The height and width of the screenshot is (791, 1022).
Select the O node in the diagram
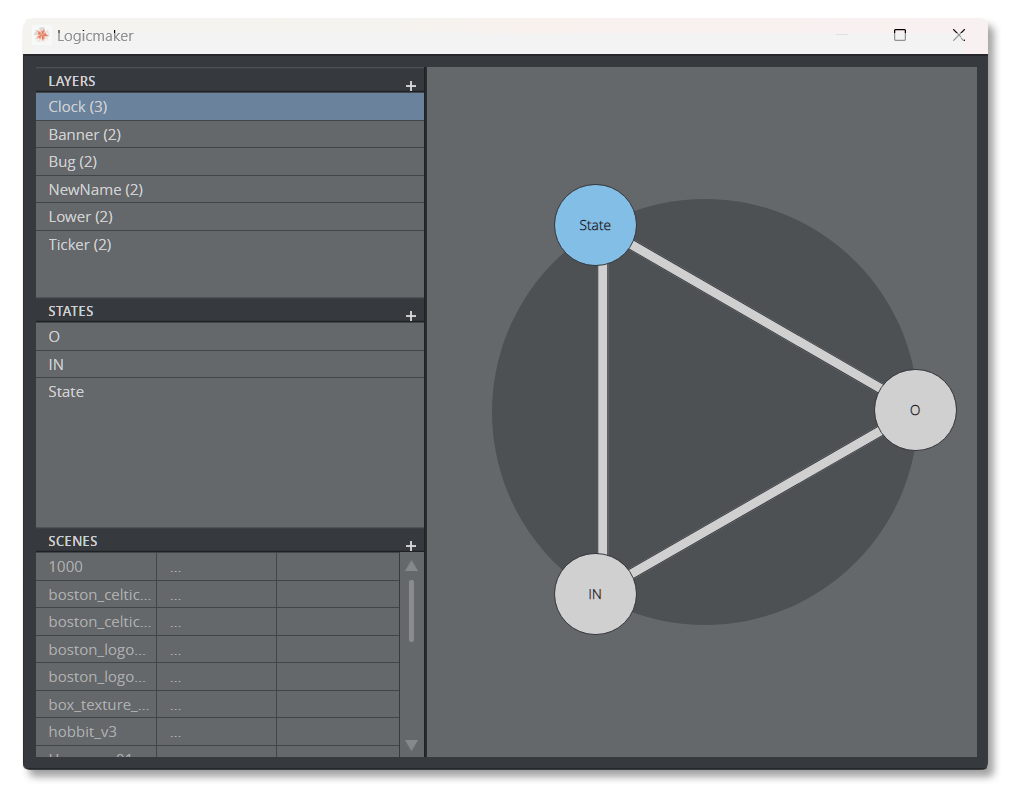pos(914,410)
